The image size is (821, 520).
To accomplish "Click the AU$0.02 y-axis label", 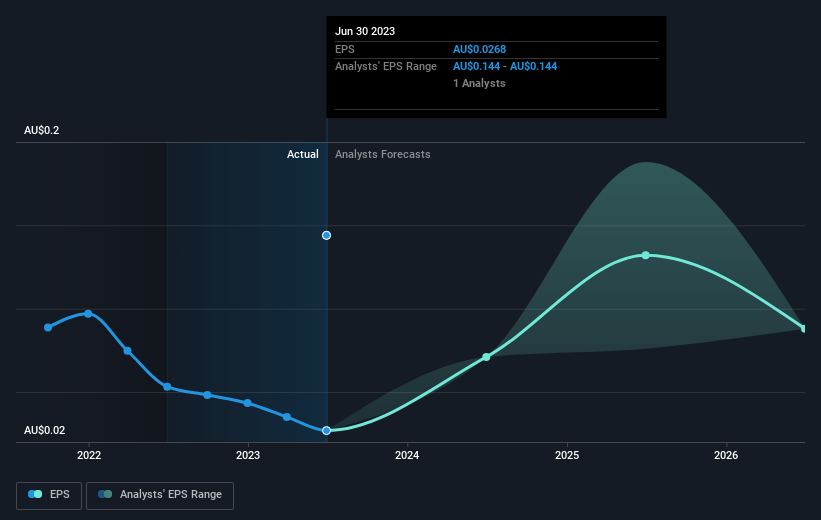I will pos(45,430).
